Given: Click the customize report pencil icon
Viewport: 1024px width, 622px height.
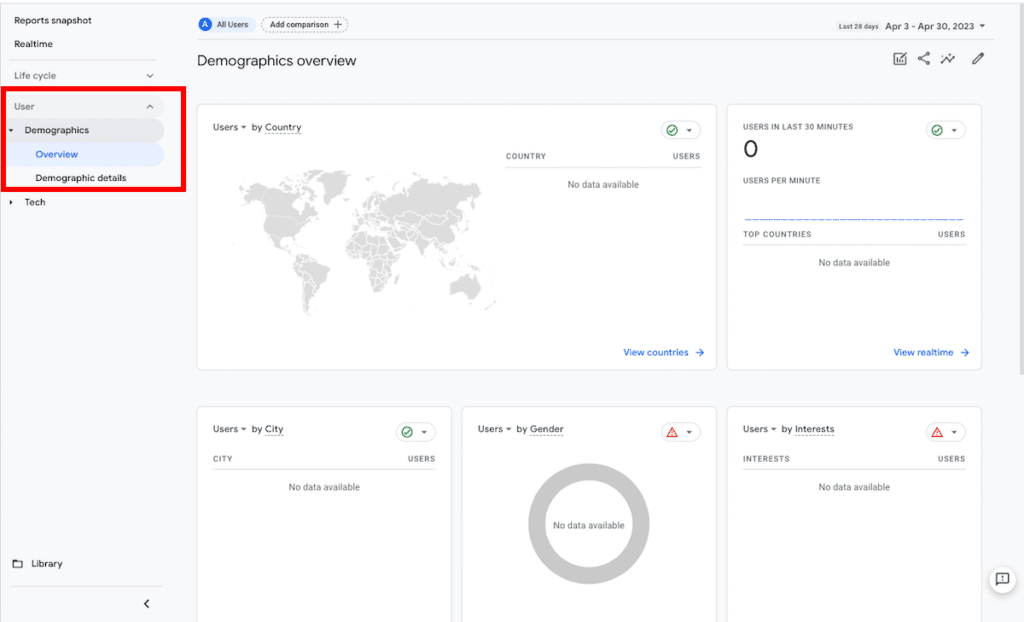Looking at the screenshot, I should pyautogui.click(x=978, y=59).
